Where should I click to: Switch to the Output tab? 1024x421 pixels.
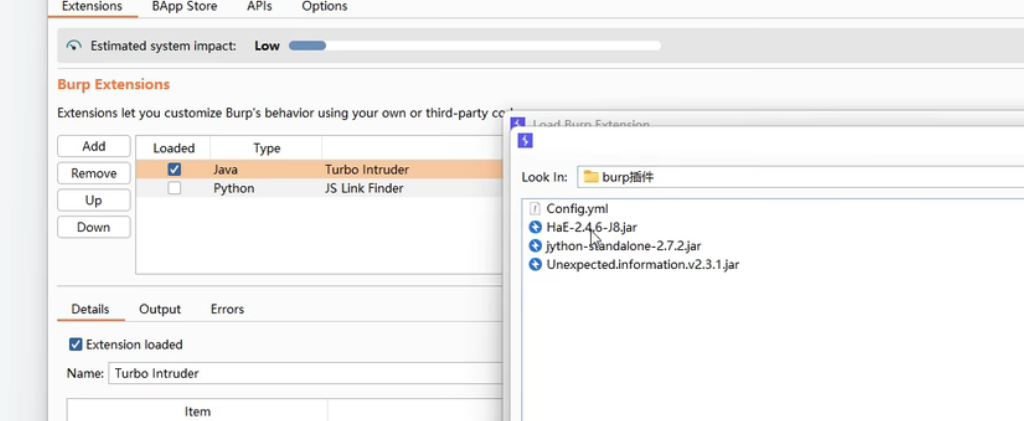tap(159, 309)
